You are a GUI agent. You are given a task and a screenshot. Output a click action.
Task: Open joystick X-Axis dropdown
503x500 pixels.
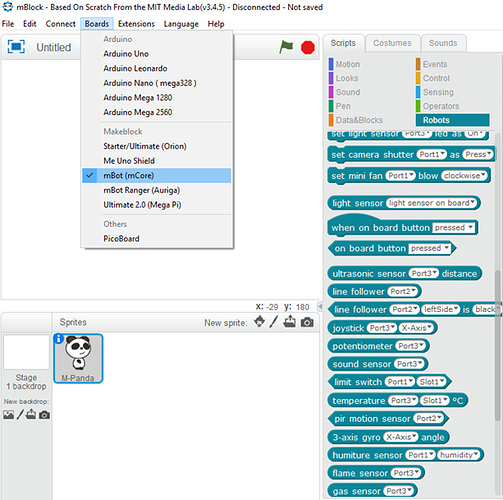[x=416, y=328]
